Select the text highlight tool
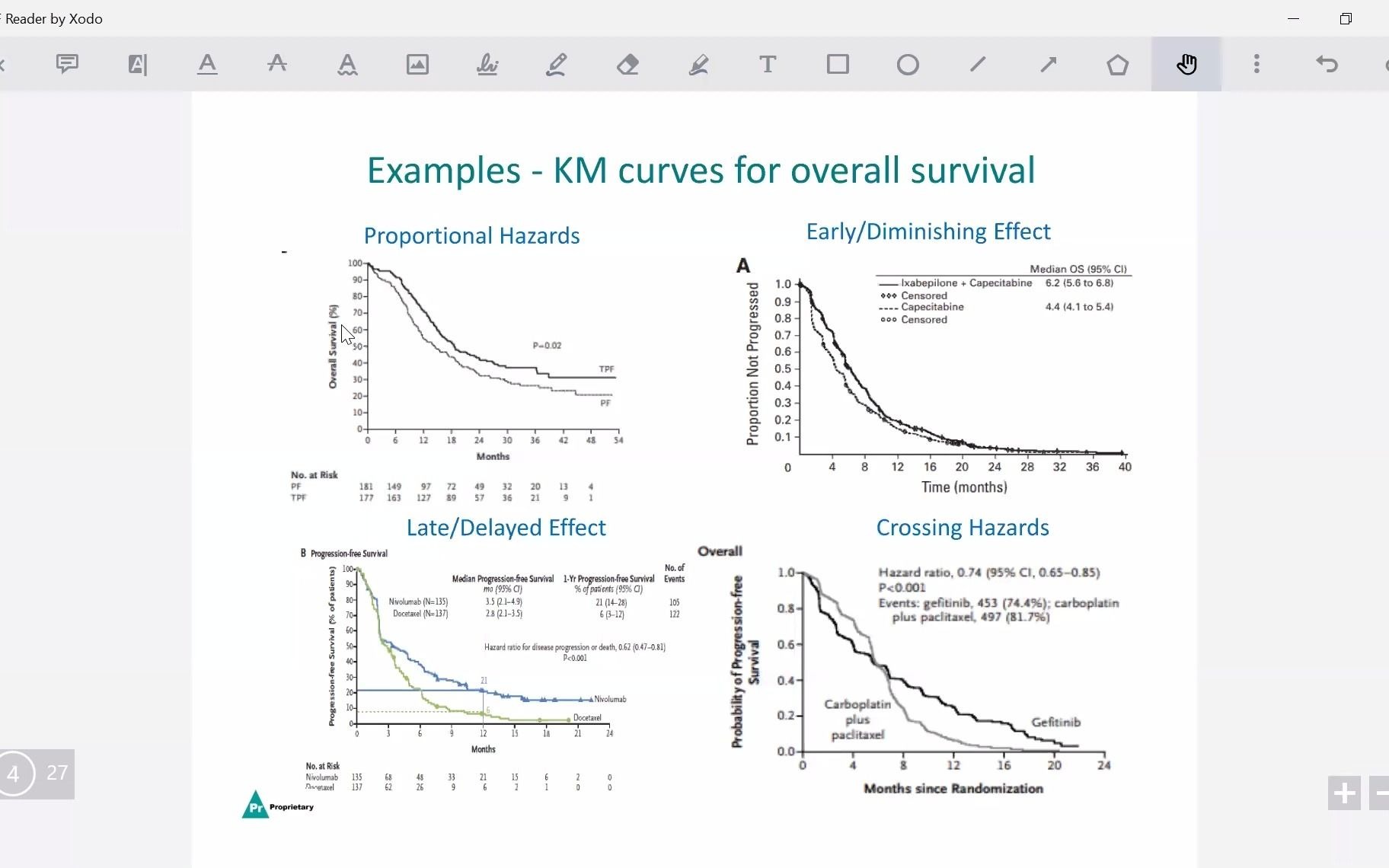The width and height of the screenshot is (1389, 868). point(137,64)
